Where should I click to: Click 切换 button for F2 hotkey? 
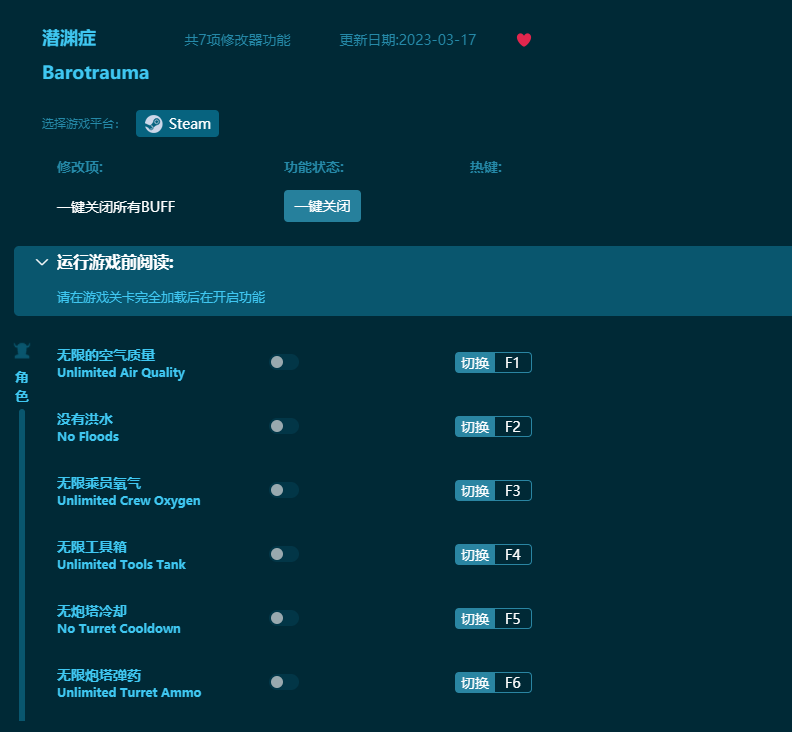coord(475,427)
